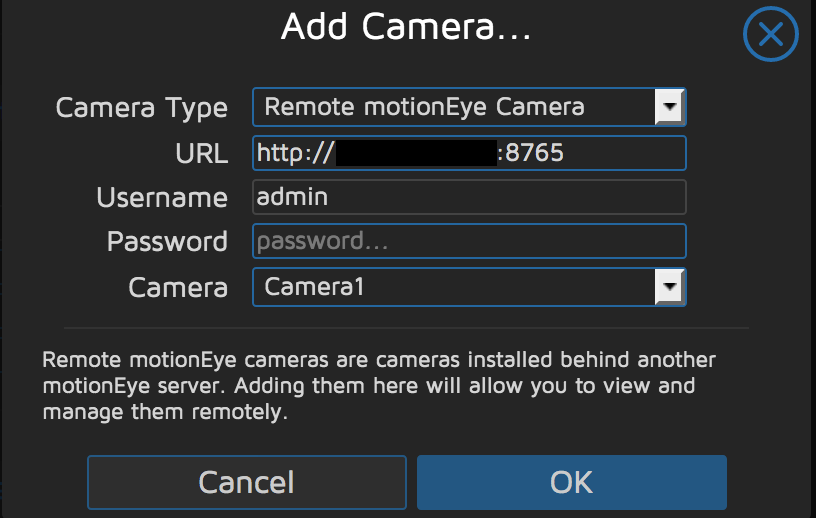
Task: Click the Remote motionEye cameras description text
Action: (379, 386)
